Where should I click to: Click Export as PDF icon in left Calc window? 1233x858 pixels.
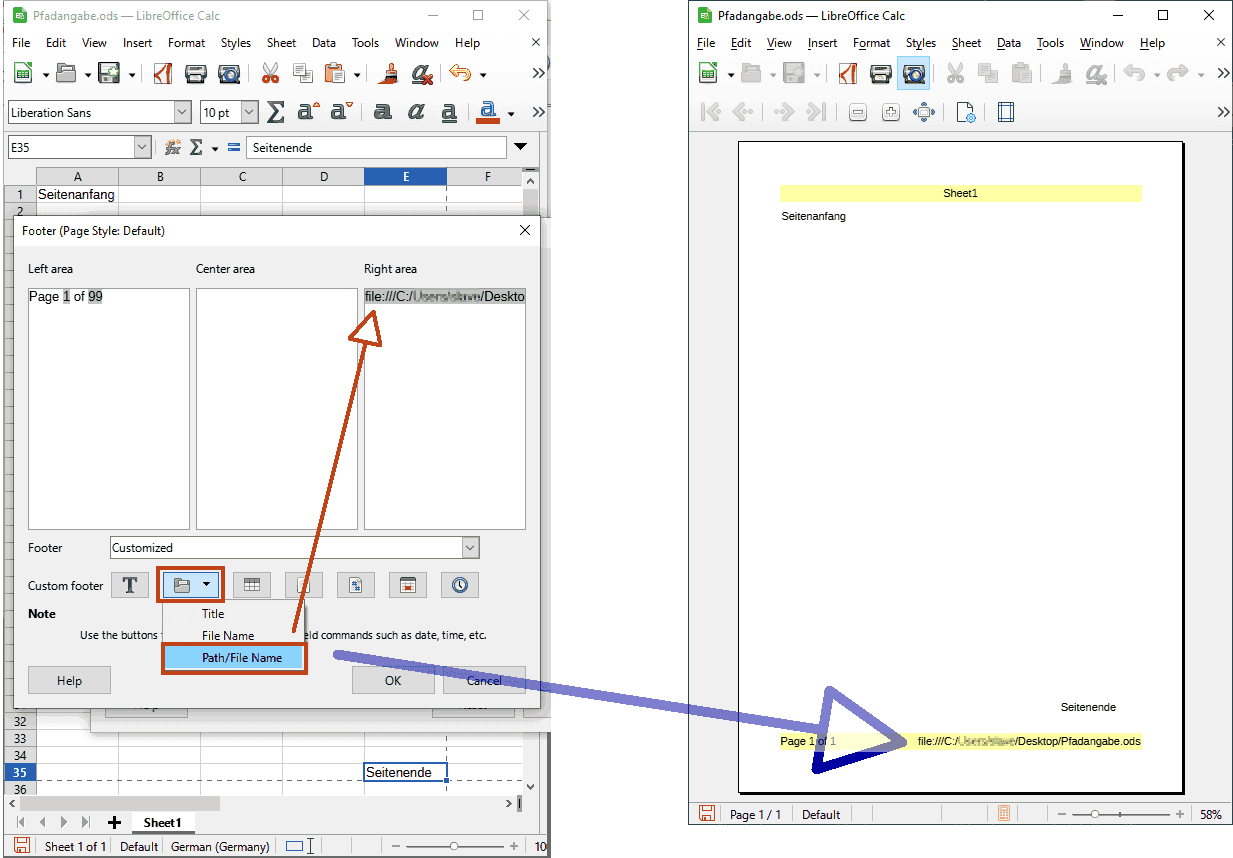tap(163, 73)
